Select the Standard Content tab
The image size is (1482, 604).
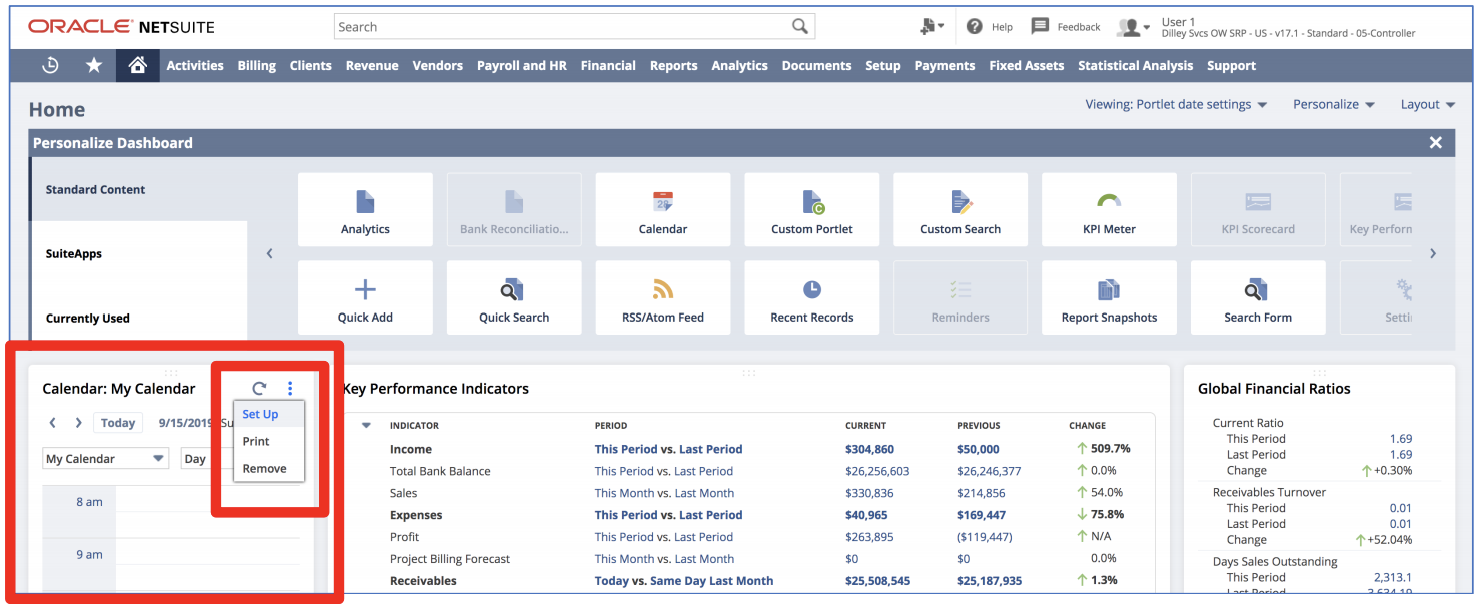click(139, 189)
